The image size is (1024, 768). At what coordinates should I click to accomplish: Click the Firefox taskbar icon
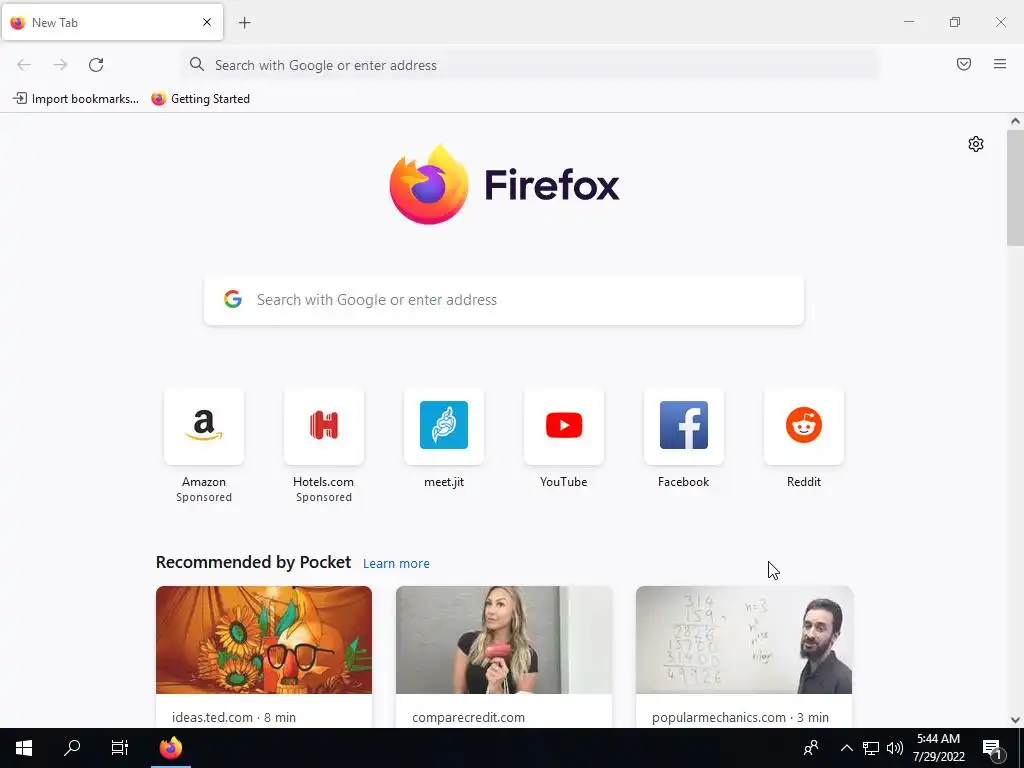pyautogui.click(x=170, y=748)
